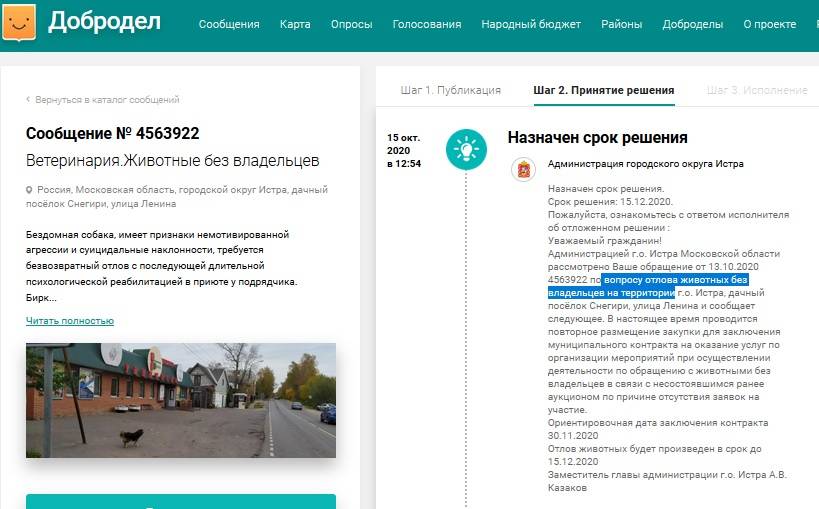
Task: Select the Шаг 2. Принятие решения tab
Action: (604, 90)
